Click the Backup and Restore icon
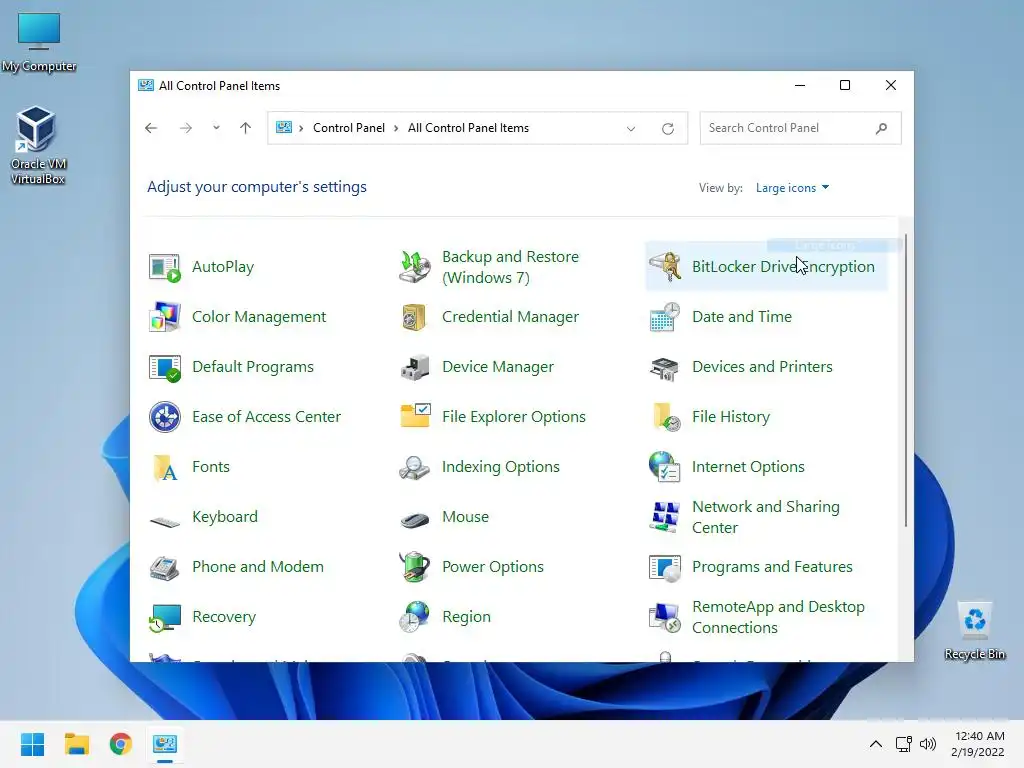Screen dimensions: 1024x768 click(x=415, y=267)
